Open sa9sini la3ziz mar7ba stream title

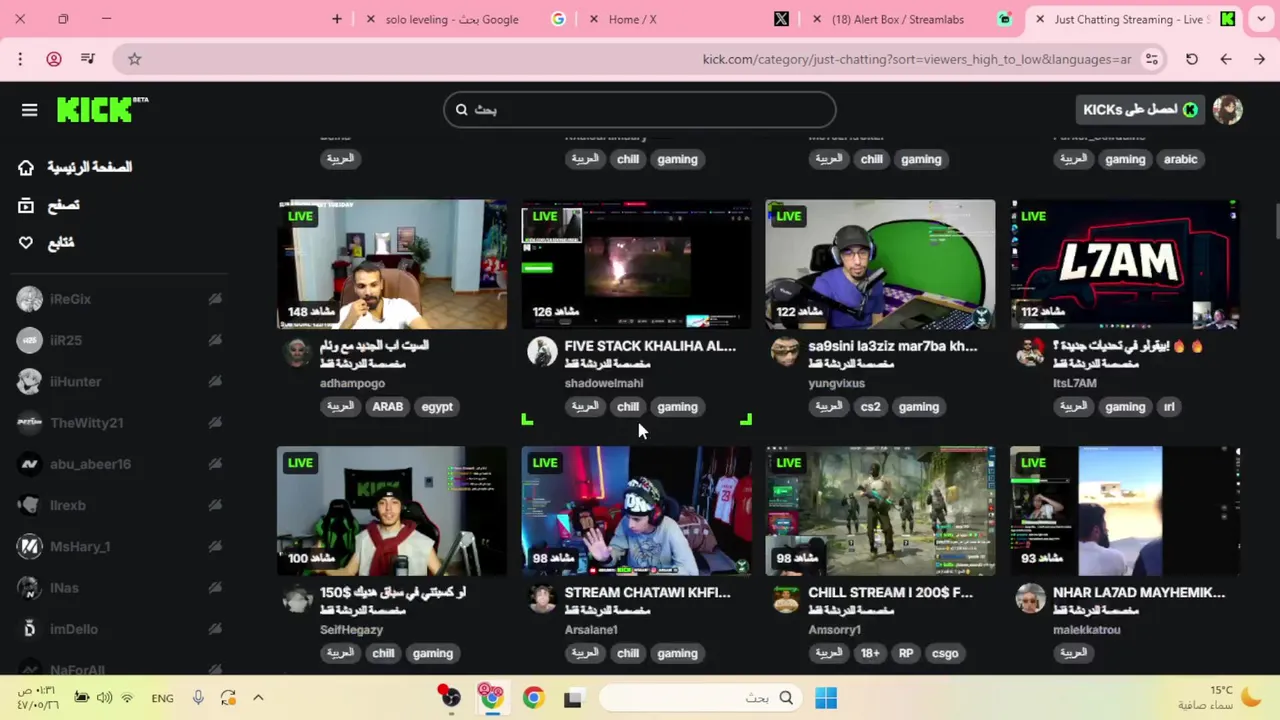pyautogui.click(x=893, y=346)
